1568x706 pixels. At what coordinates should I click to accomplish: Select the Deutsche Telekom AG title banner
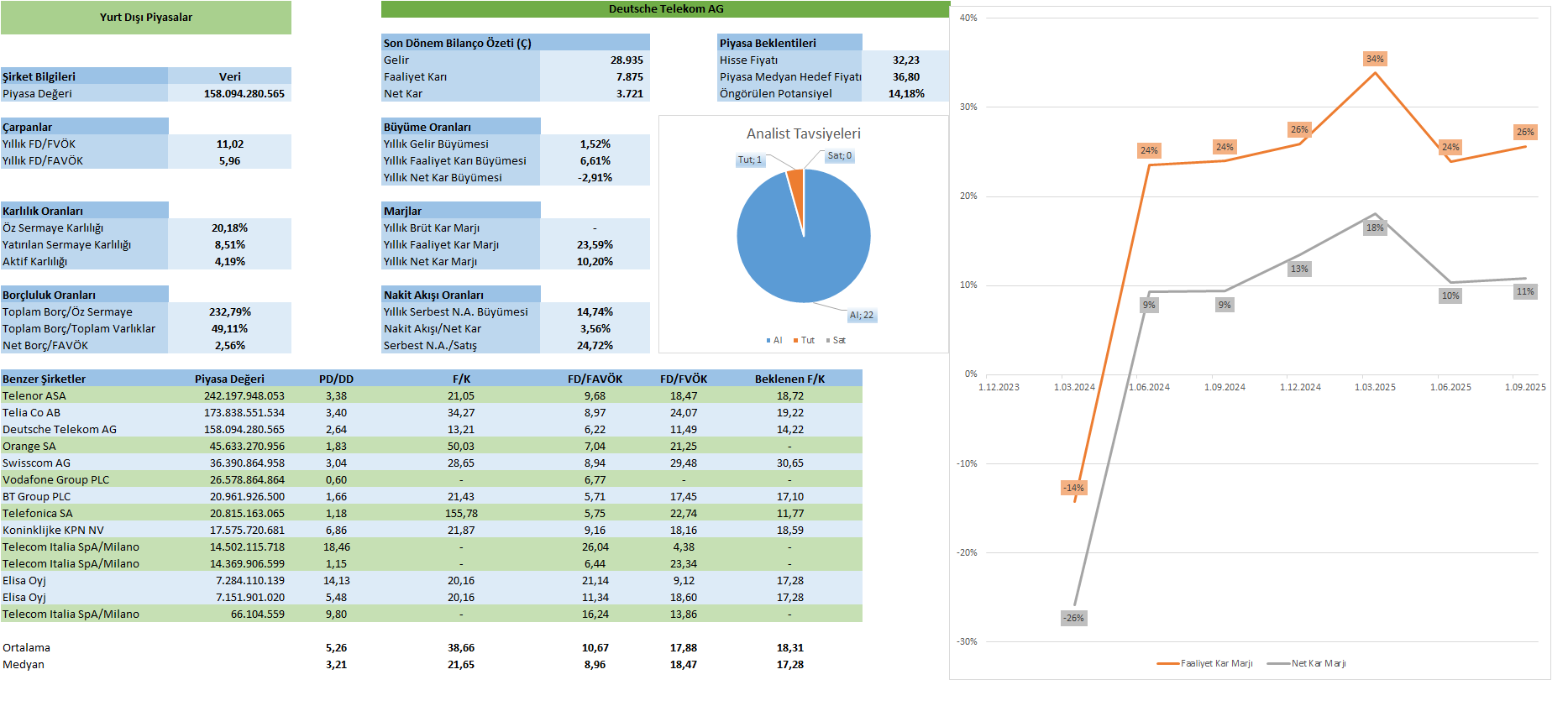pyautogui.click(x=665, y=9)
